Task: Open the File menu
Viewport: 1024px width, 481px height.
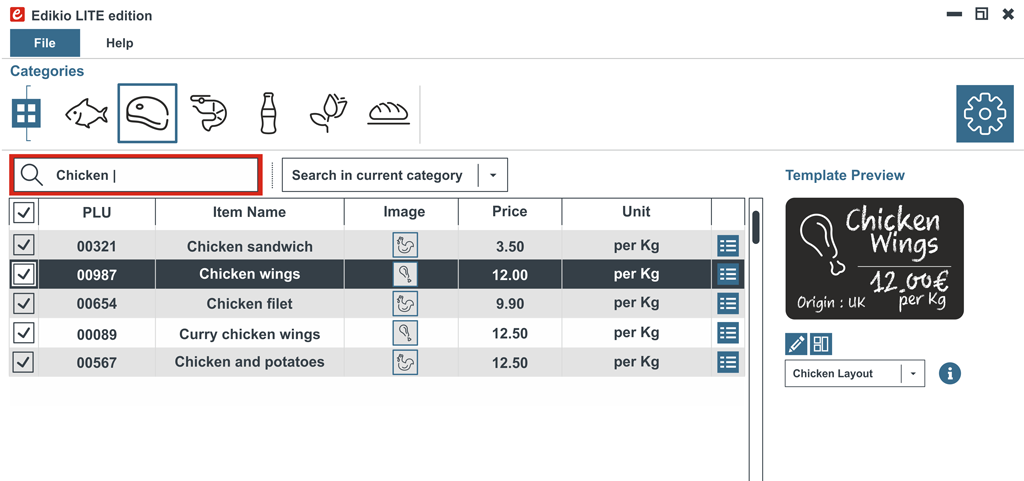Action: pos(44,43)
